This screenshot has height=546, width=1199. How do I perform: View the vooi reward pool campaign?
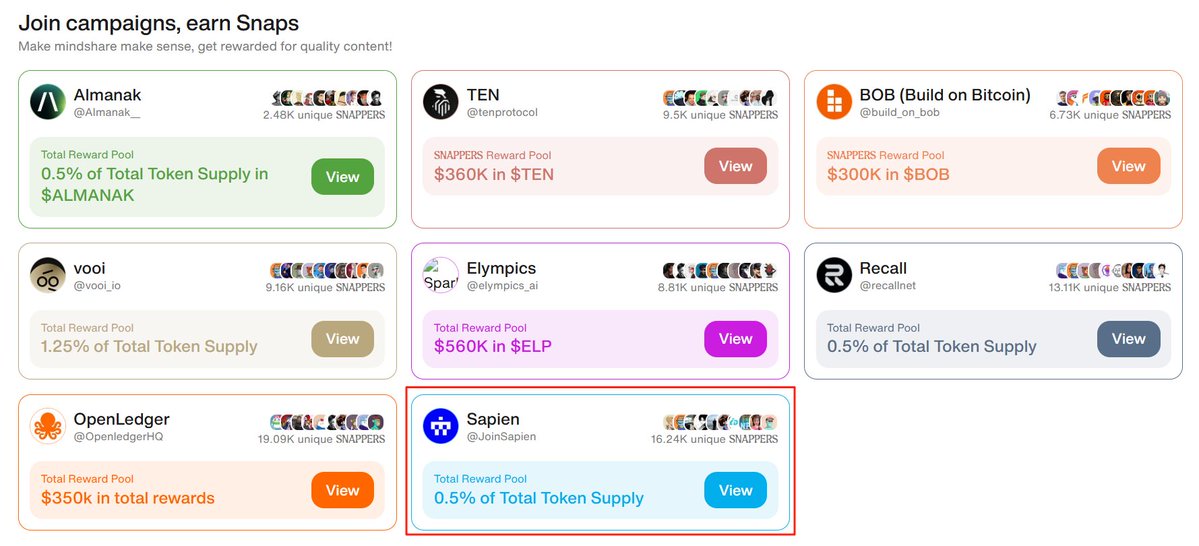[x=343, y=339]
